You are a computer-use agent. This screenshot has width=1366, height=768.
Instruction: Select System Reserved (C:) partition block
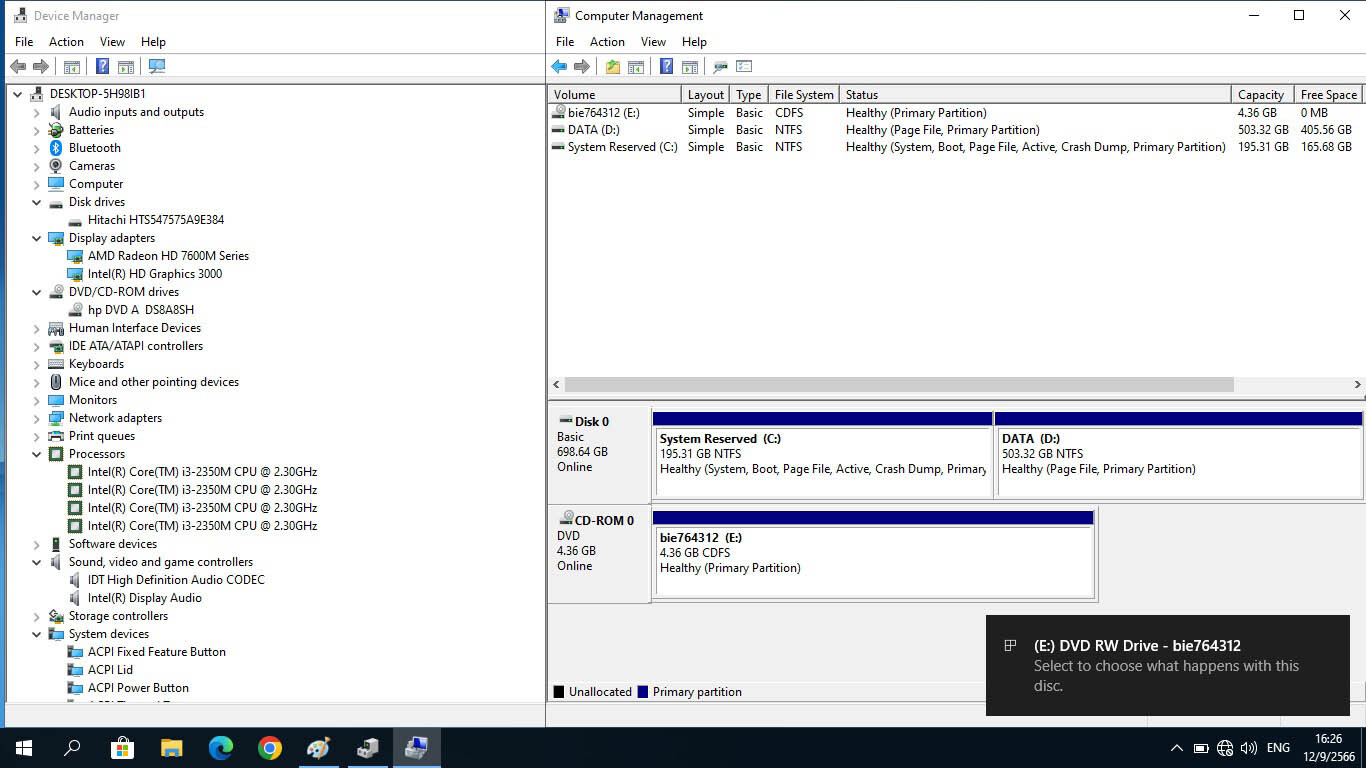[823, 454]
